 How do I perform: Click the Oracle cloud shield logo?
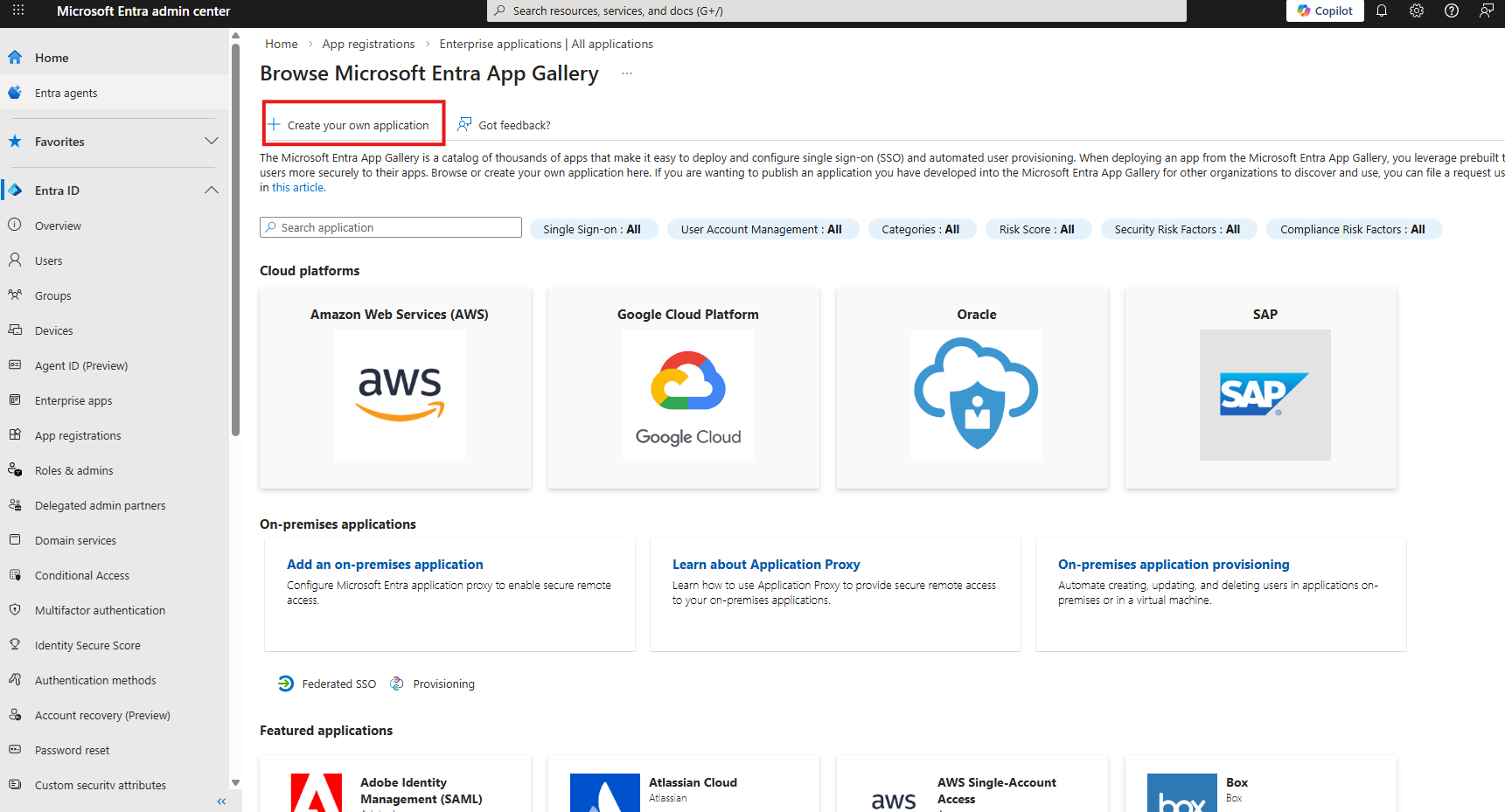976,394
